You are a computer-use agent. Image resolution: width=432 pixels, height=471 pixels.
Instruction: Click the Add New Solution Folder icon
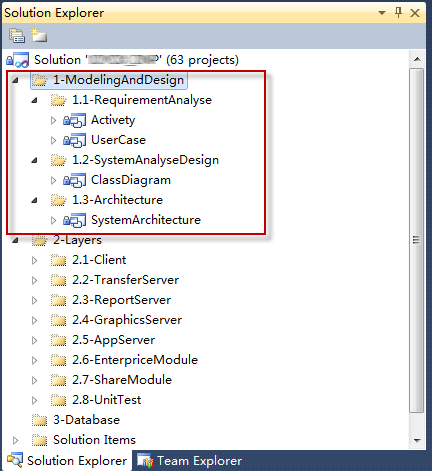point(39,35)
